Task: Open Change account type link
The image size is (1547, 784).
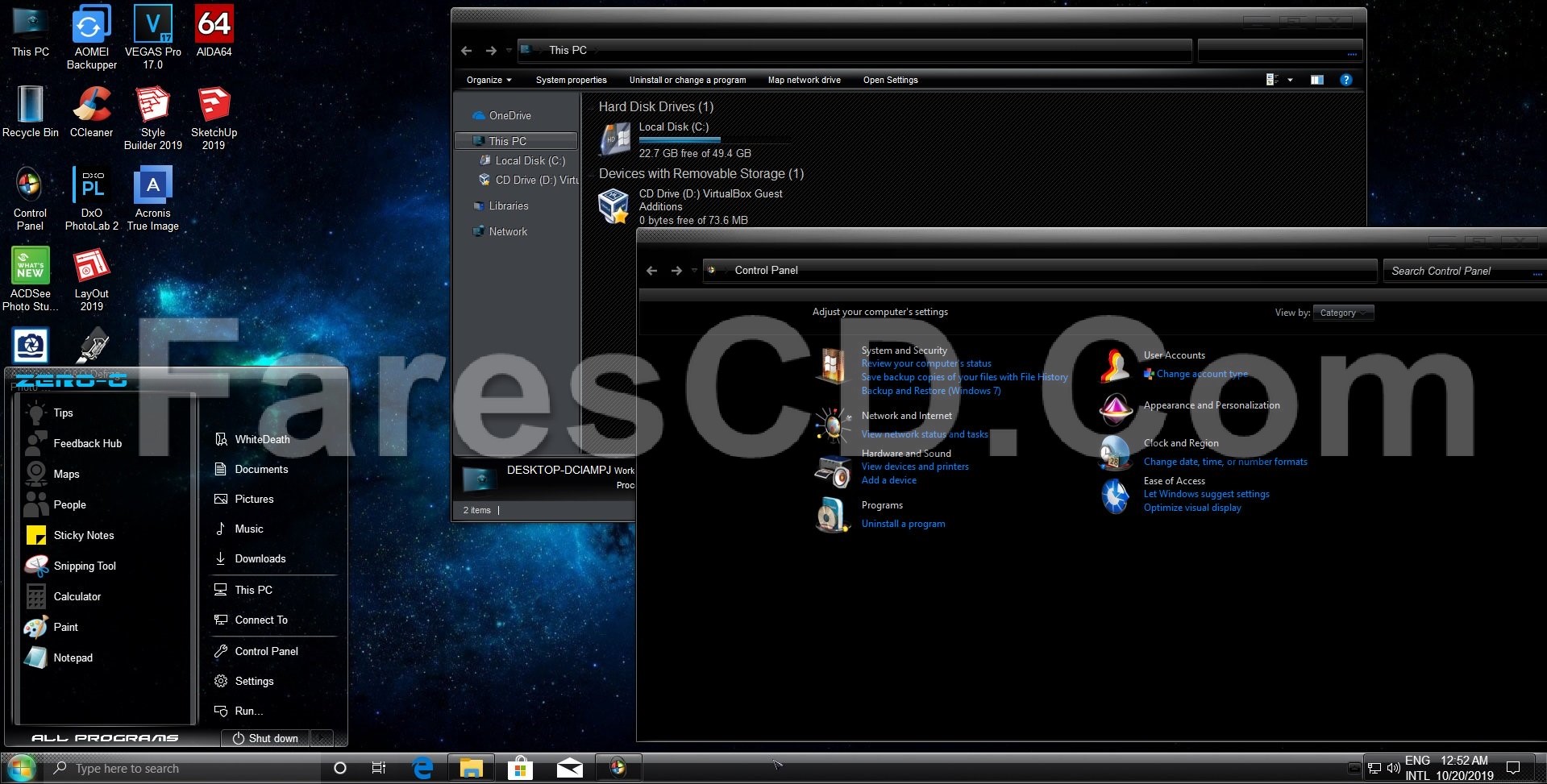Action: [1202, 374]
